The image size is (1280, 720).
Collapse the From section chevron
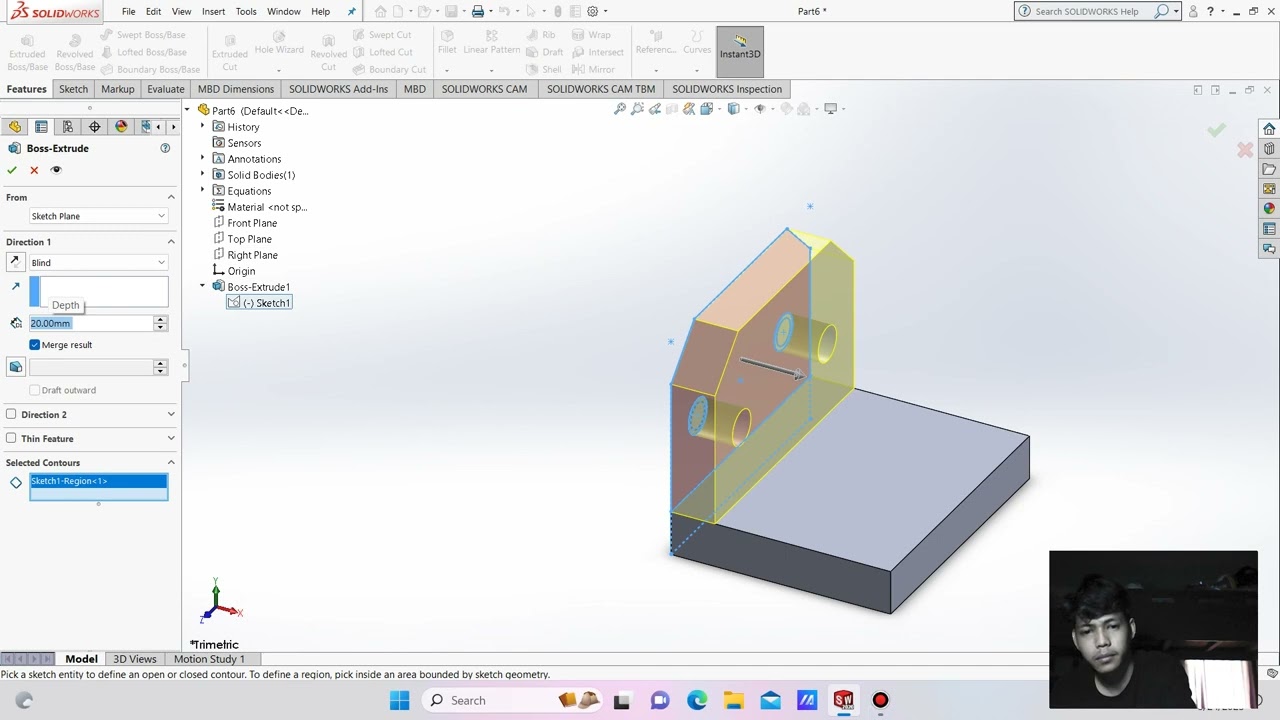(x=171, y=197)
